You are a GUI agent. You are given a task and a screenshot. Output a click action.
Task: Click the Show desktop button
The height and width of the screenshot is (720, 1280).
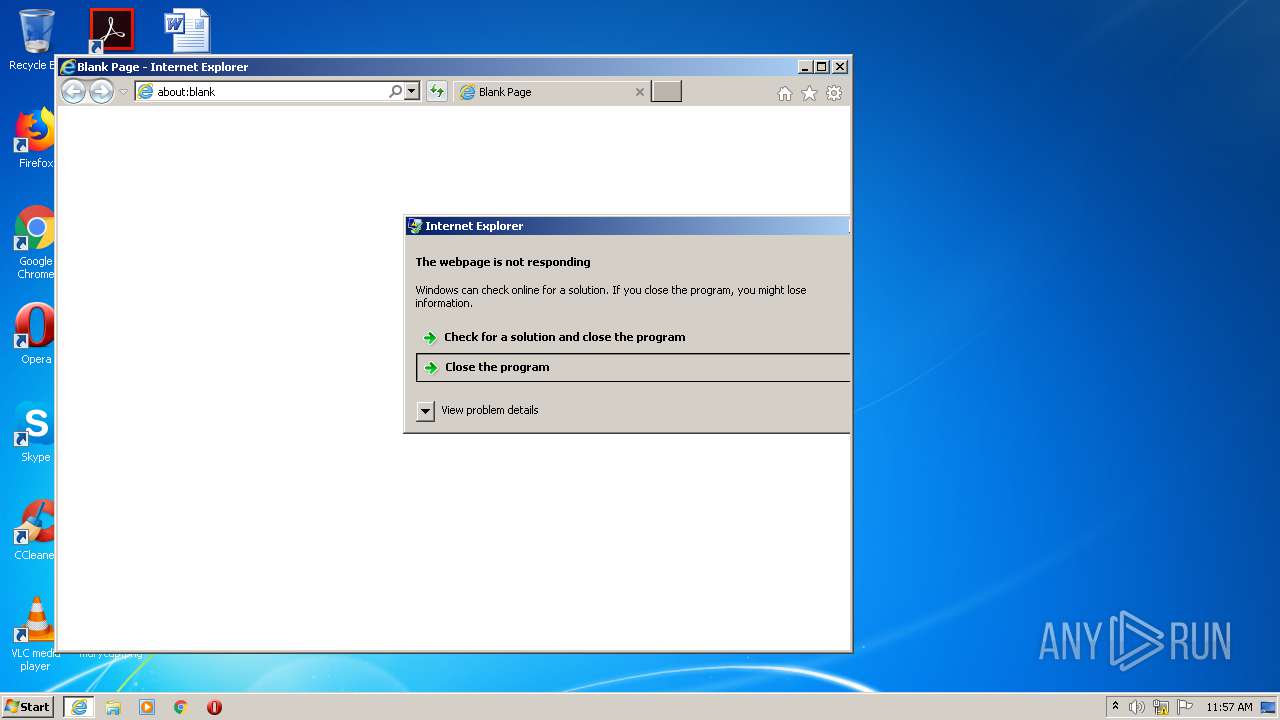1268,707
